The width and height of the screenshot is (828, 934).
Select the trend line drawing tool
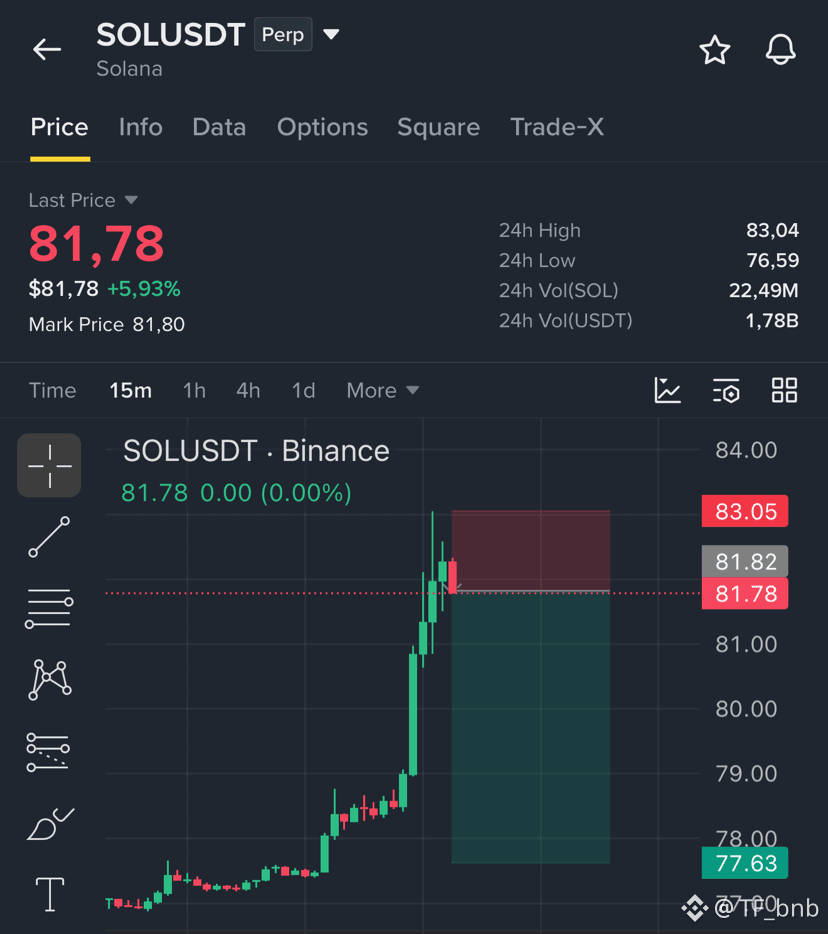click(49, 537)
